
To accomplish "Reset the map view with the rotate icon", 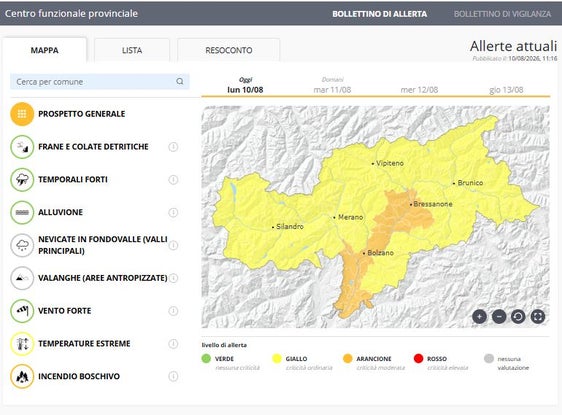I will click(518, 316).
